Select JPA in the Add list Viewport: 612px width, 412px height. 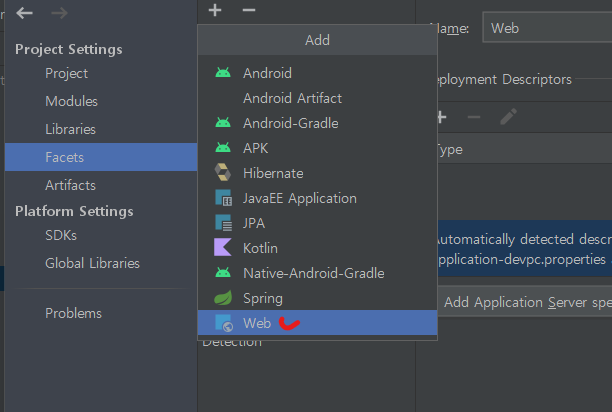coord(317,223)
